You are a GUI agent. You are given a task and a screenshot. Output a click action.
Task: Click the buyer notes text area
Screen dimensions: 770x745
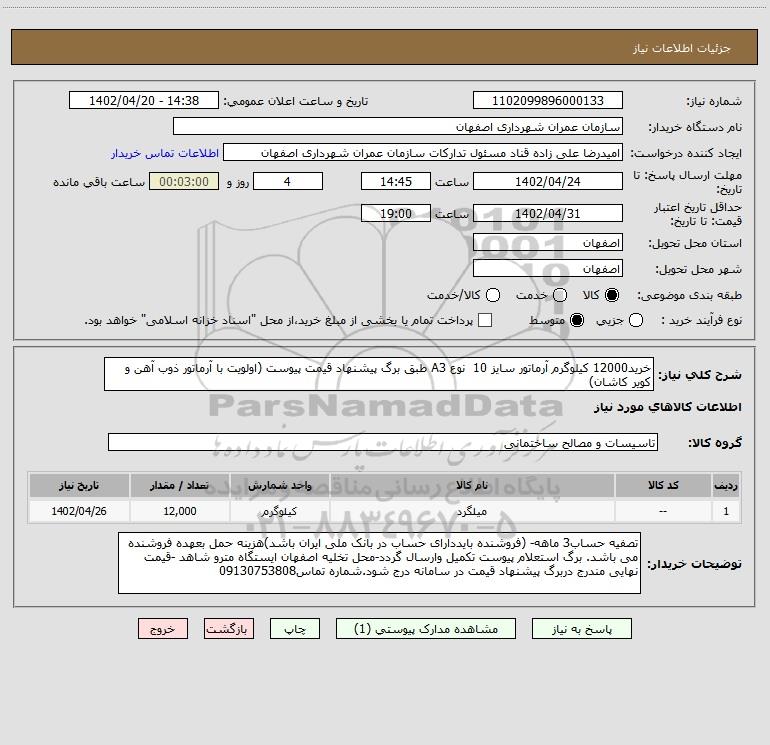coord(379,563)
